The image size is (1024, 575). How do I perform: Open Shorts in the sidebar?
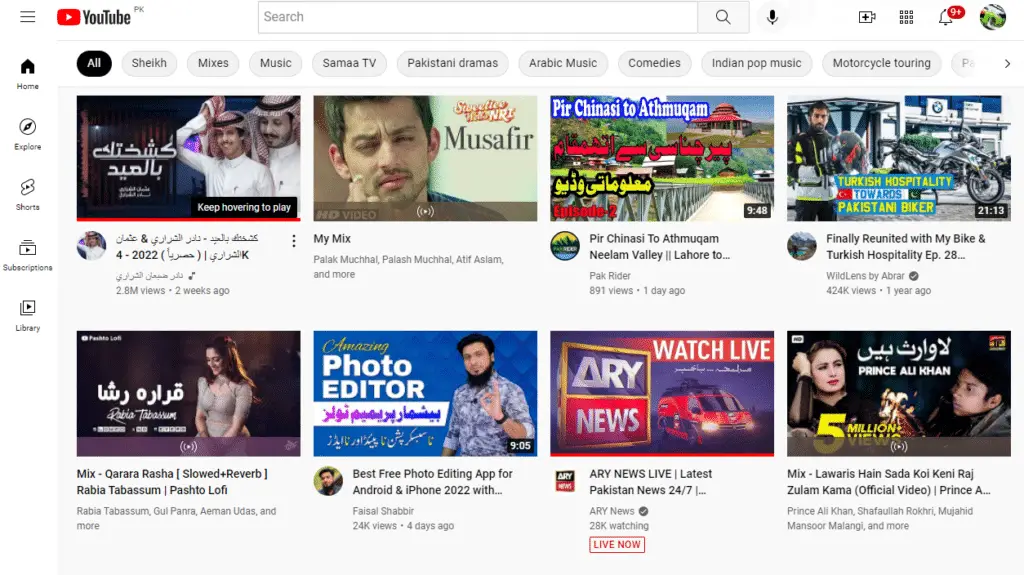[x=27, y=195]
